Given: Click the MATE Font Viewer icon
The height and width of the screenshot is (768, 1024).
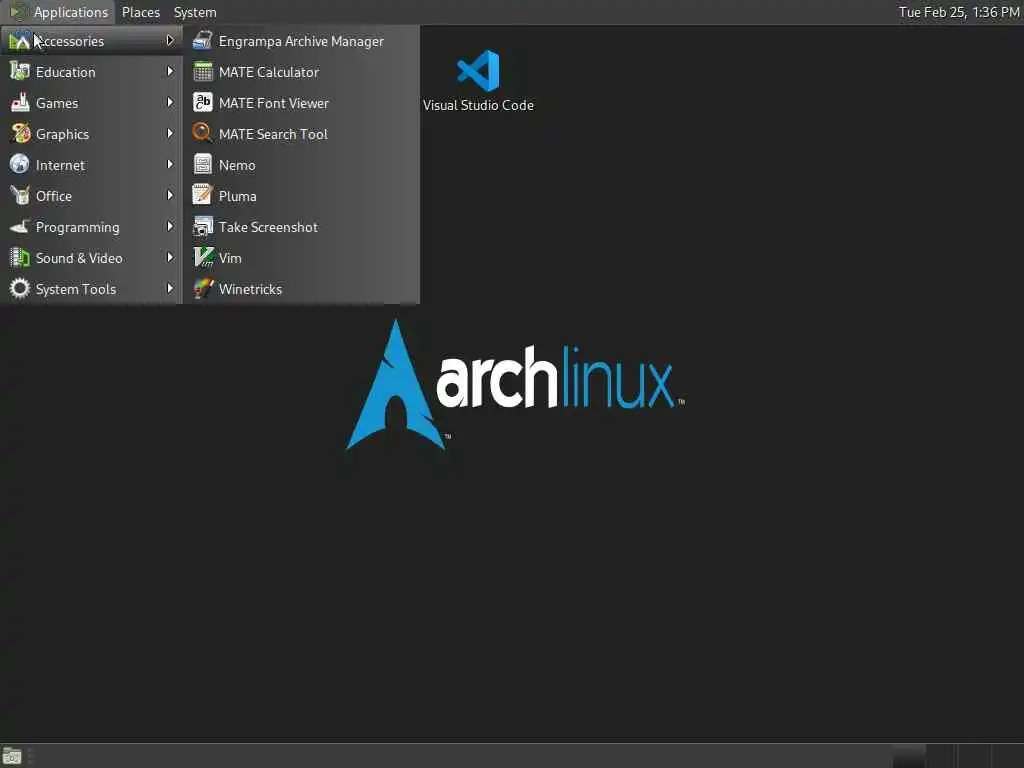Looking at the screenshot, I should tap(202, 103).
